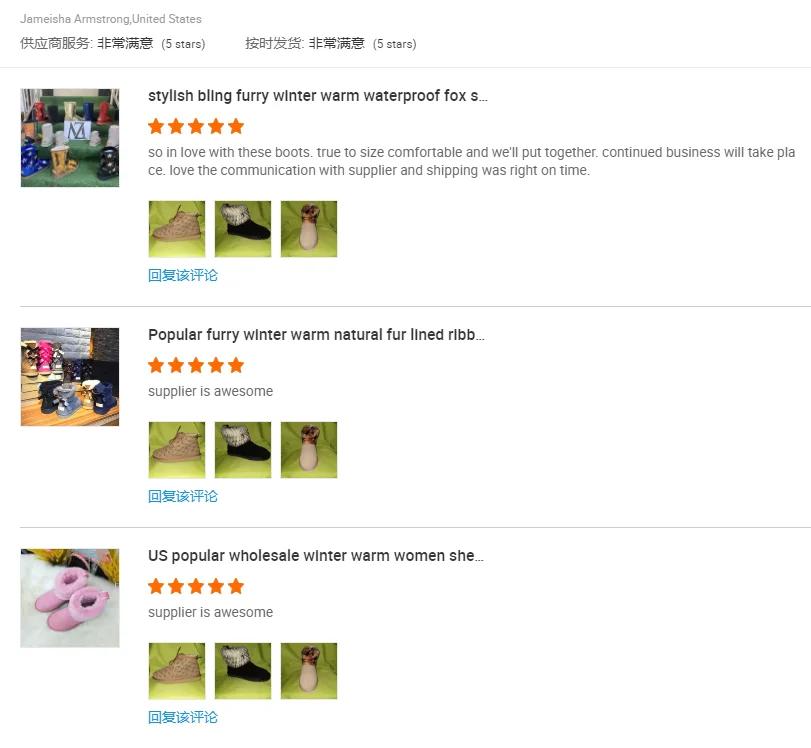View tan lace-up shoe photo in third review
Viewport: 811px width, 748px height.
coord(177,671)
